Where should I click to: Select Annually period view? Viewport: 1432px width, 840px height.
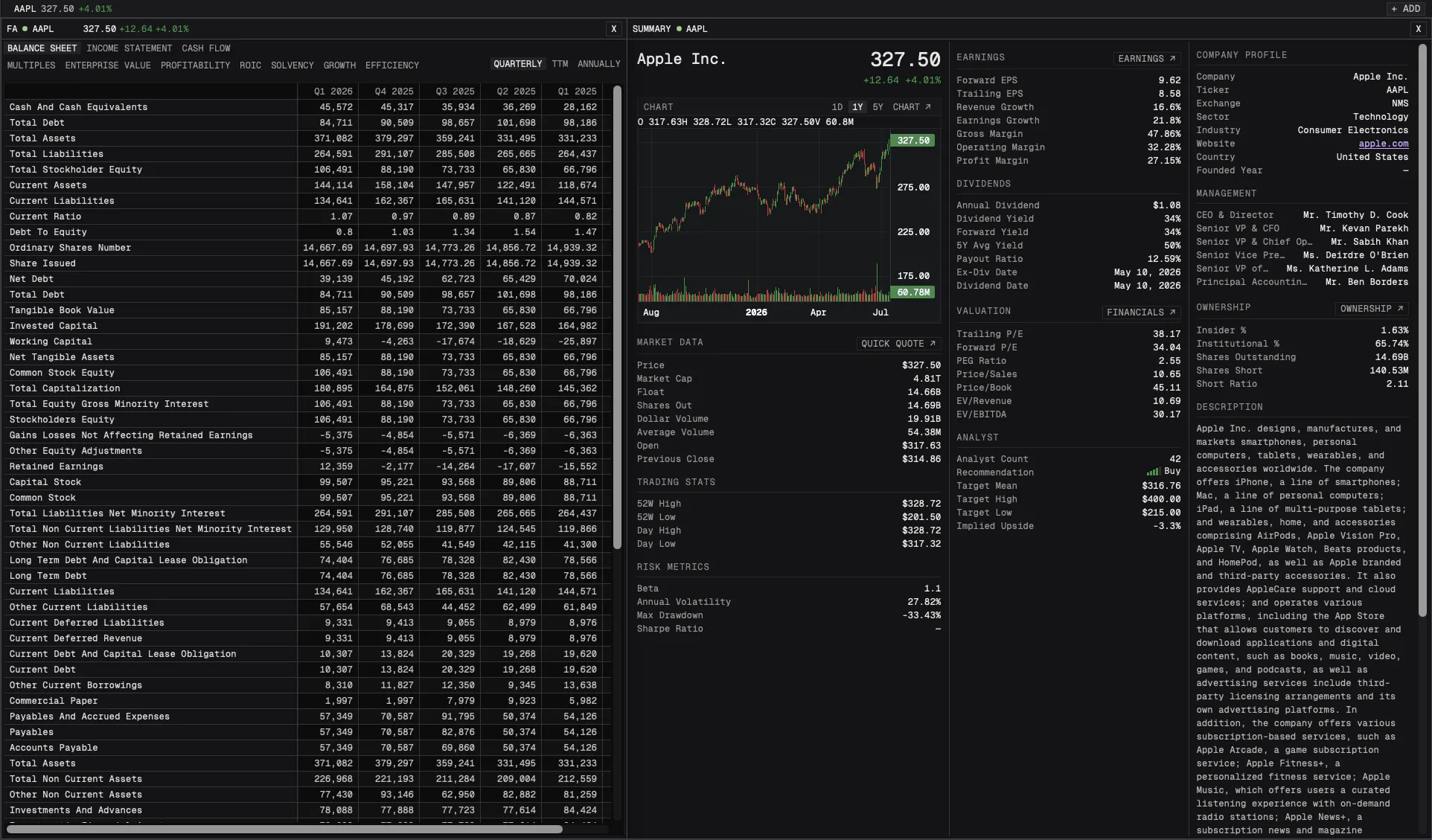[x=598, y=64]
